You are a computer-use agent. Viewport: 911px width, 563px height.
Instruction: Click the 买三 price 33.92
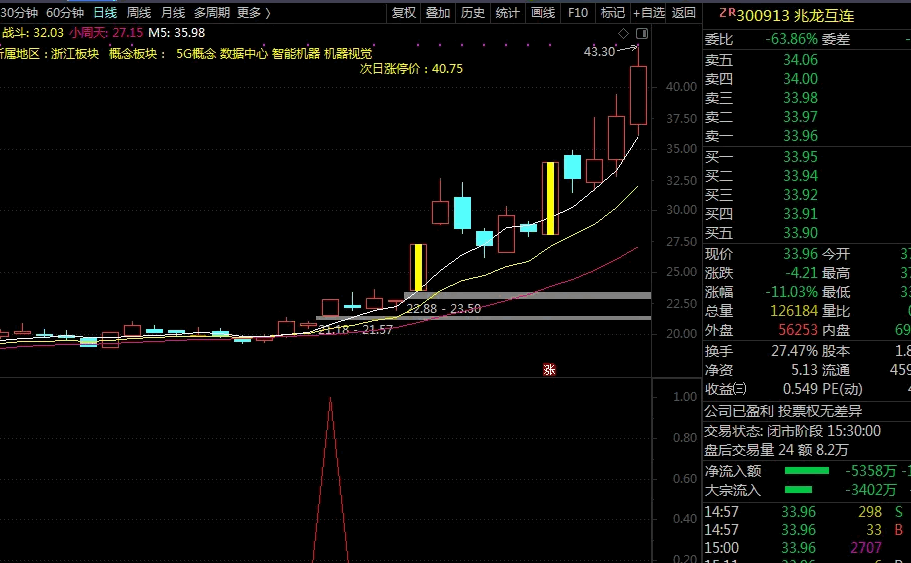[x=800, y=195]
